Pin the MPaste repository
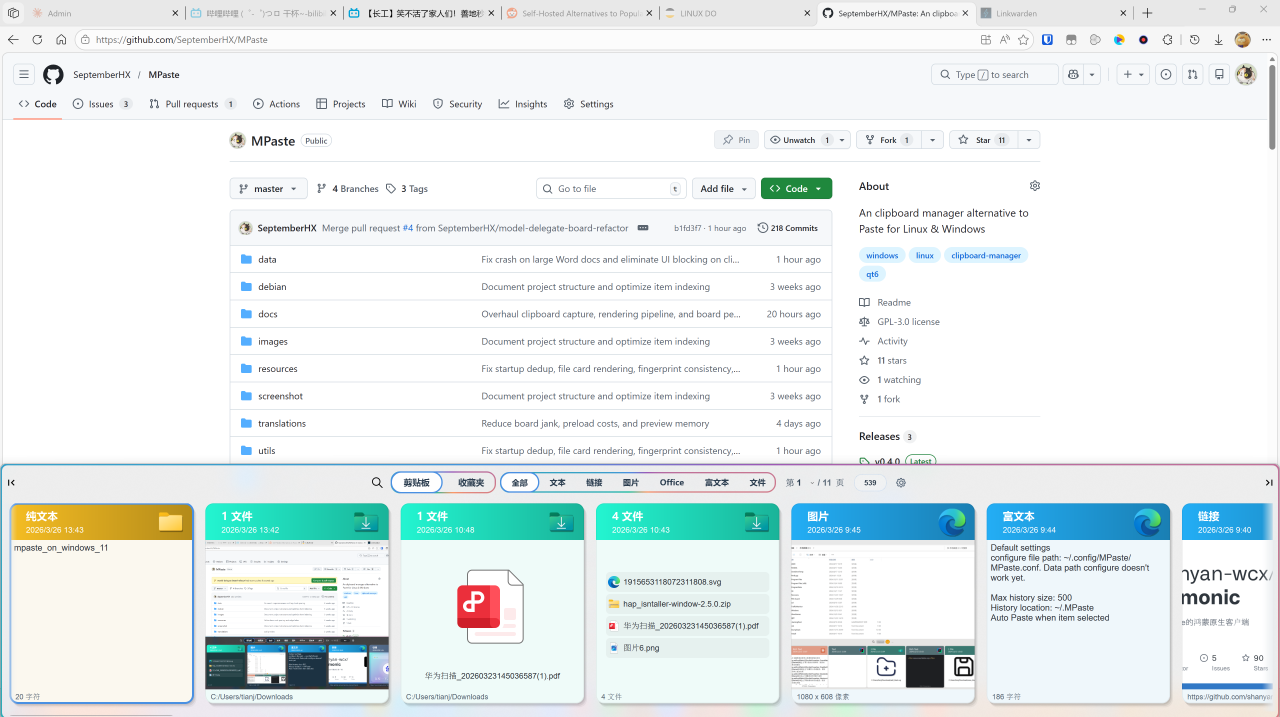This screenshot has width=1280, height=717. (736, 140)
